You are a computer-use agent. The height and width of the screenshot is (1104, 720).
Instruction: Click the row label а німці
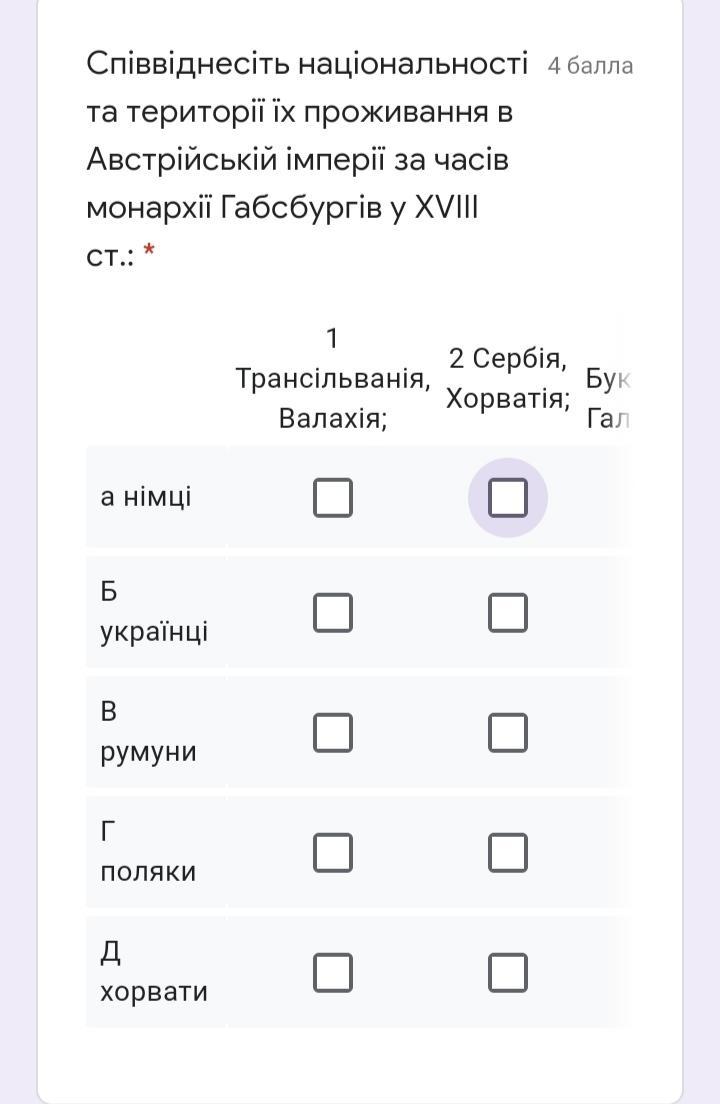coord(146,497)
